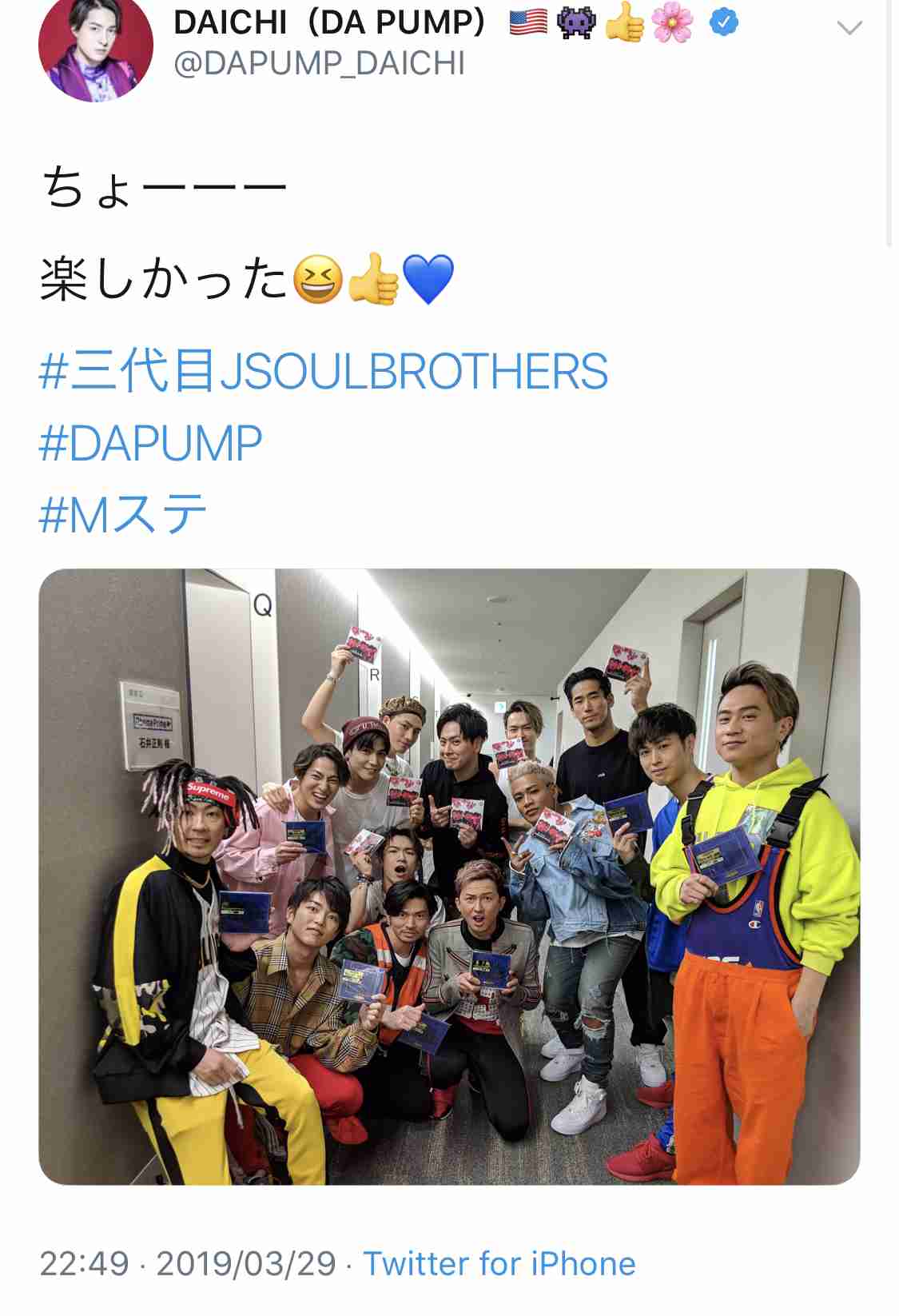Tap the 22:49 · 2019/03/29 timestamp

[x=188, y=1264]
